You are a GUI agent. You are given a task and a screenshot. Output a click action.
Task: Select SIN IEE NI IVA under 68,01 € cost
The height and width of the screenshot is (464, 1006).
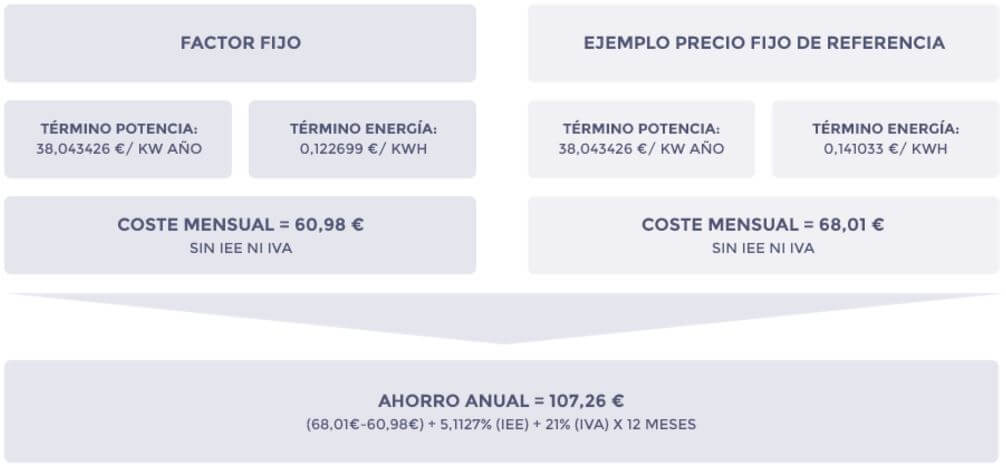[763, 248]
